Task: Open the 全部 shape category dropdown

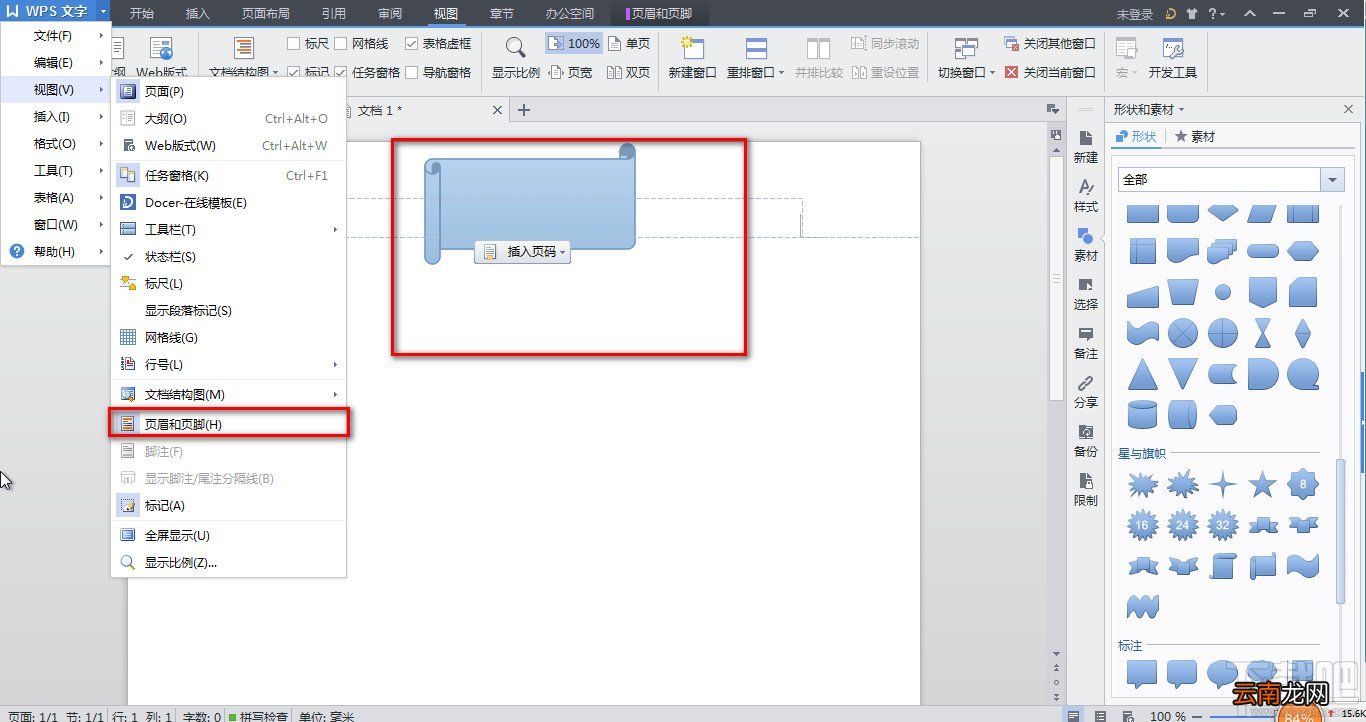Action: coord(1331,180)
